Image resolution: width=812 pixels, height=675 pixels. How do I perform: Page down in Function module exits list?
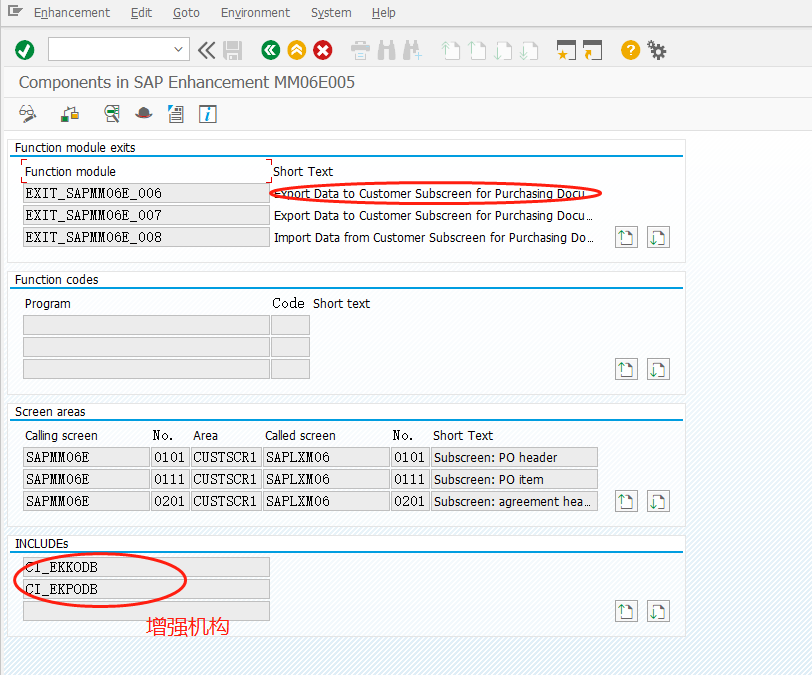point(658,237)
